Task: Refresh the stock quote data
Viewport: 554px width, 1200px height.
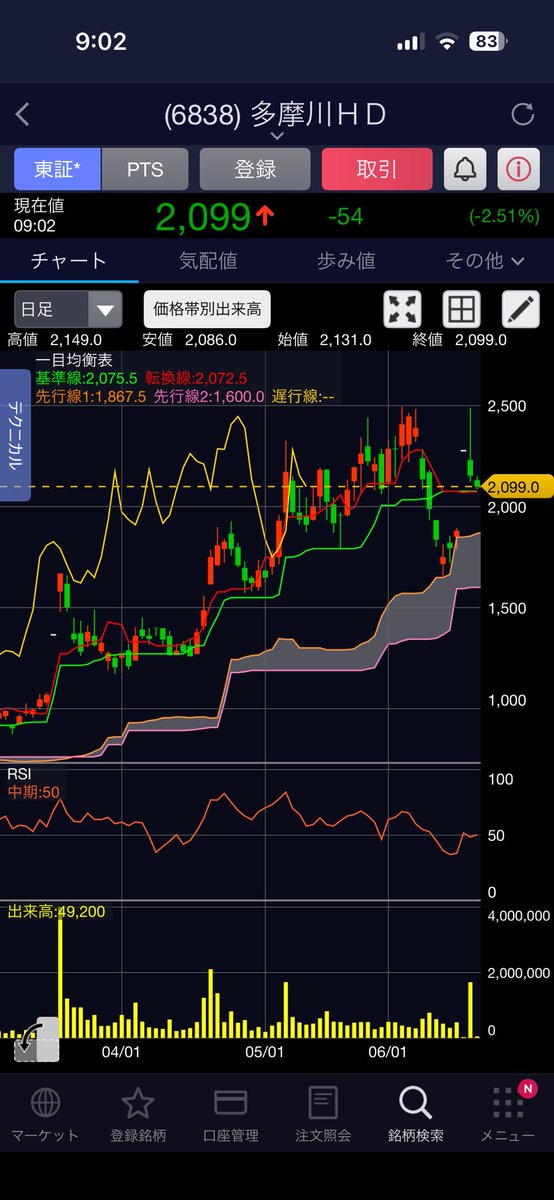Action: (x=522, y=115)
